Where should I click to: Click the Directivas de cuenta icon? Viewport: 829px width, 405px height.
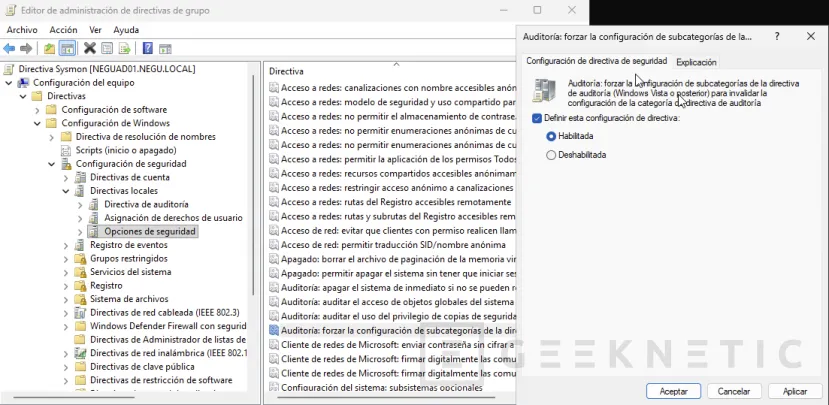80,177
